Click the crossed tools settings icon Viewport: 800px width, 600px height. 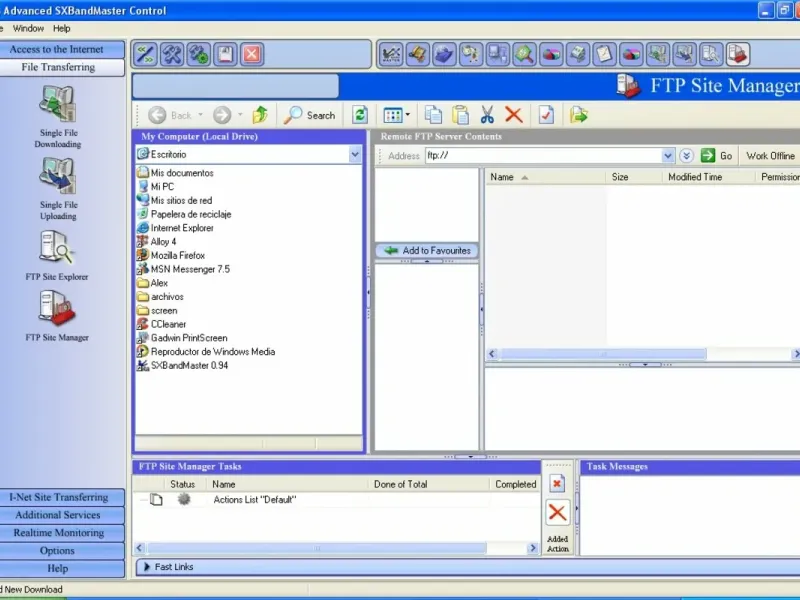[172, 54]
